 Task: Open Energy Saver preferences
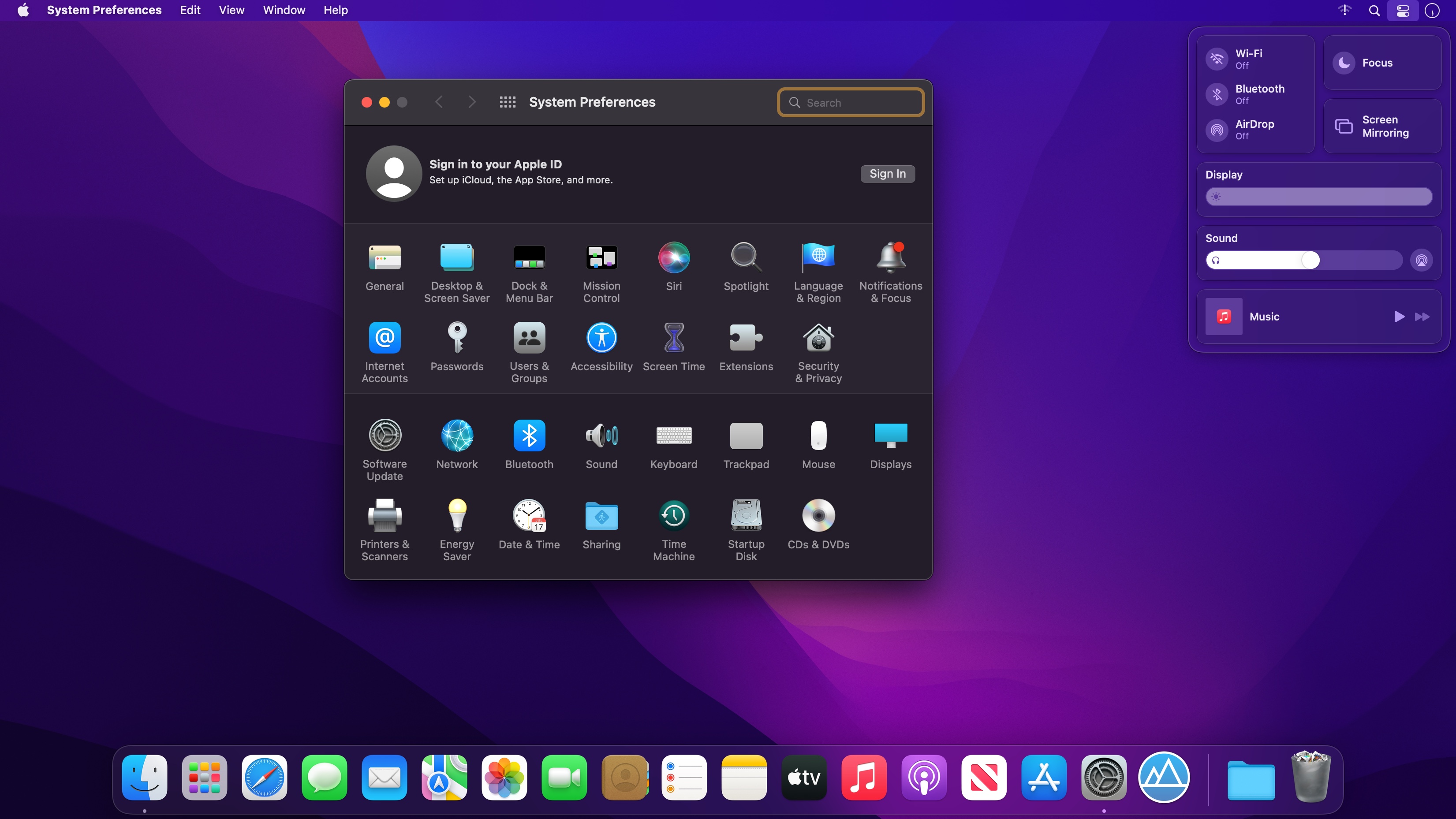[457, 531]
